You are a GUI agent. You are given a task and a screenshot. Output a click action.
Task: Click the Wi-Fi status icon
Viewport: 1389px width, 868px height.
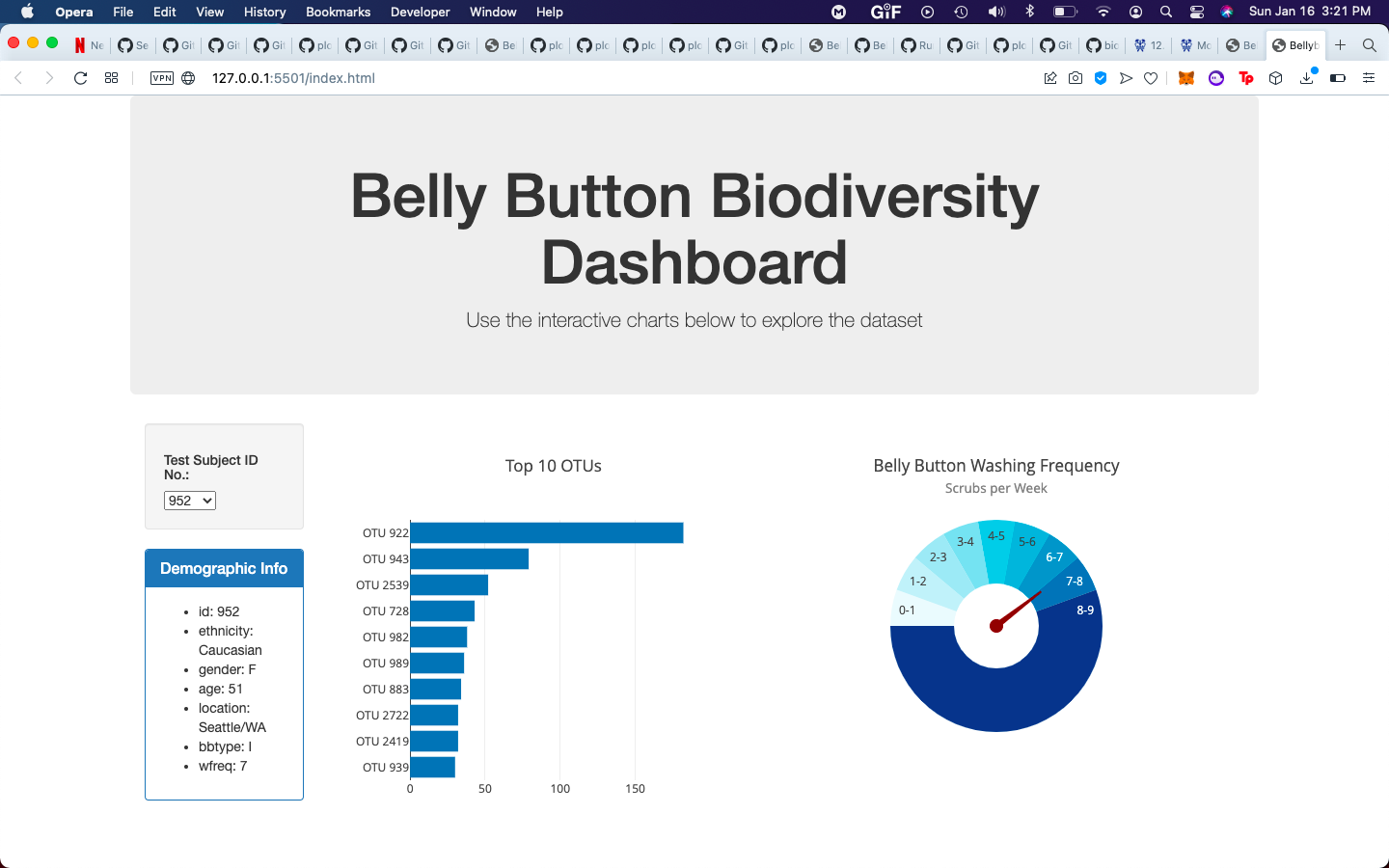coord(1103,12)
